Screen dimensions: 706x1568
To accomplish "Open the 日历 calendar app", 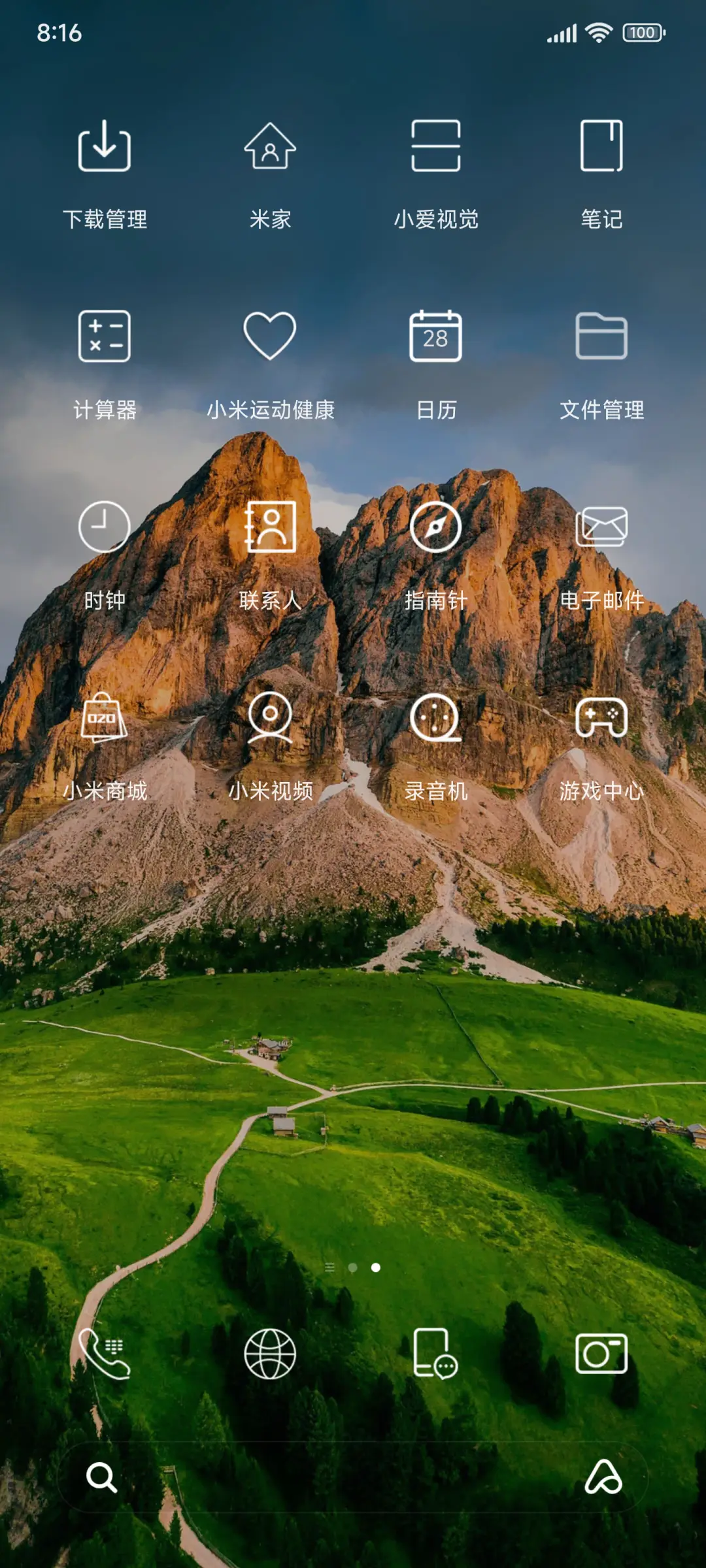I will [435, 336].
